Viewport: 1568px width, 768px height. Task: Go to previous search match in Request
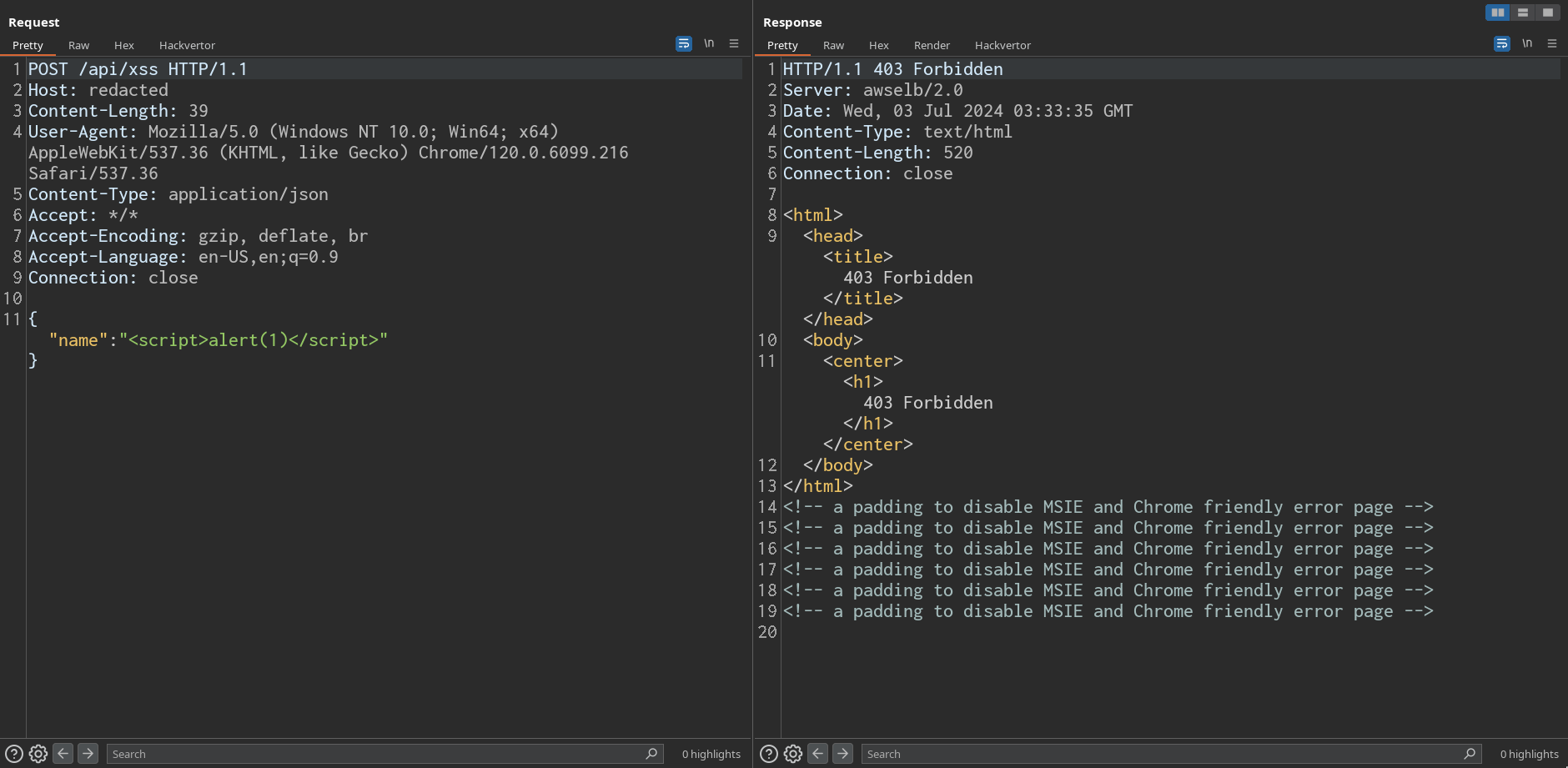(x=63, y=754)
